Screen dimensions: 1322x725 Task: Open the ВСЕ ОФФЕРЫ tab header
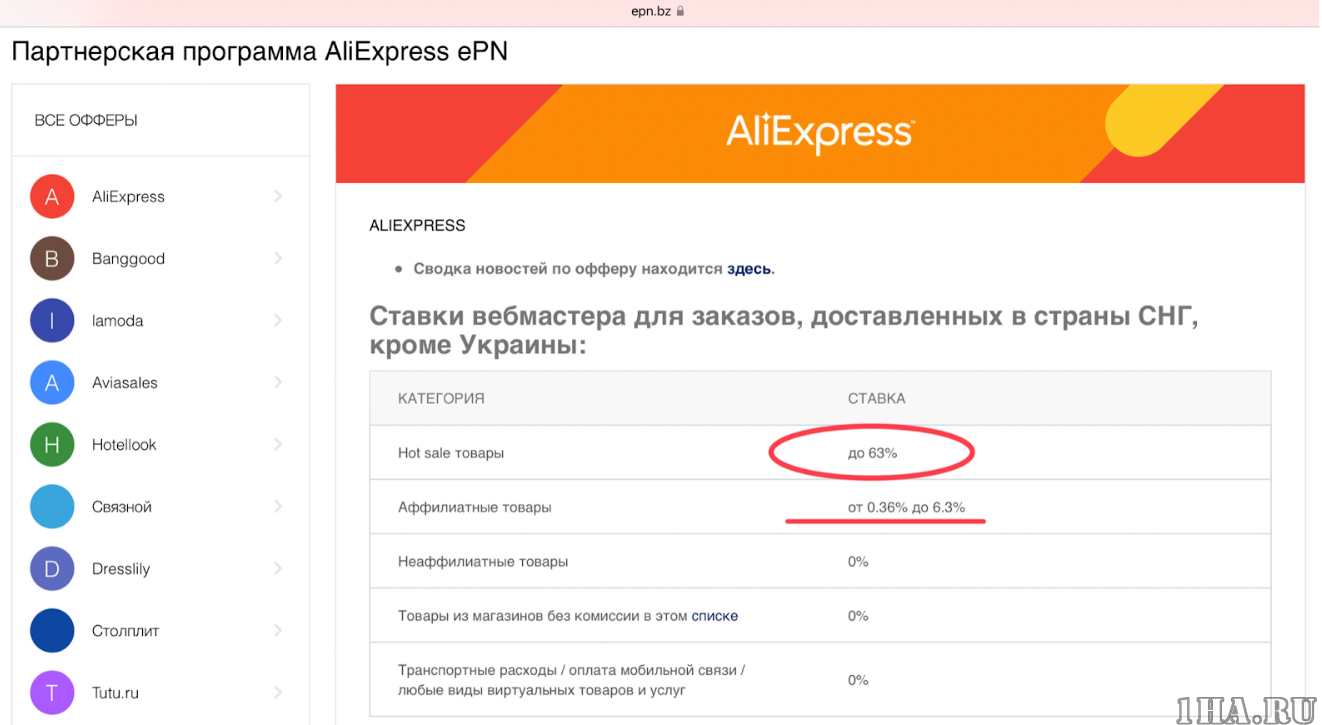pyautogui.click(x=86, y=121)
